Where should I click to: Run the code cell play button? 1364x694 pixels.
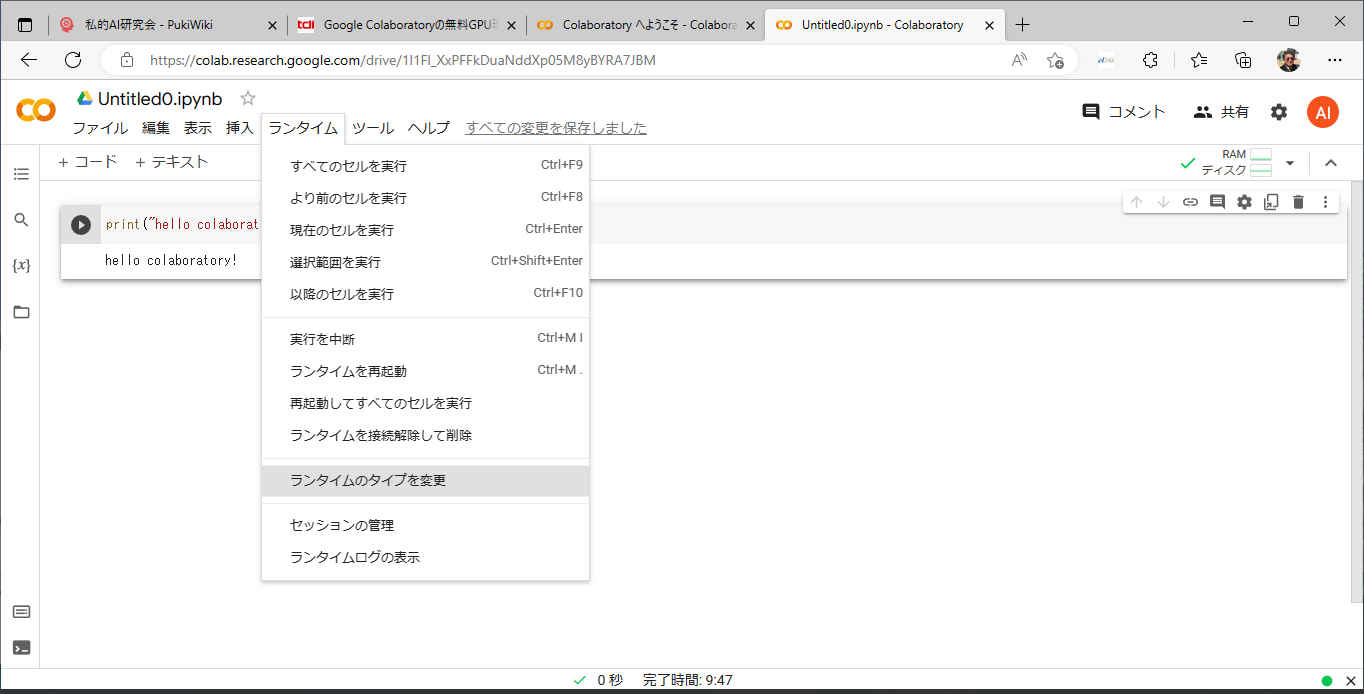pyautogui.click(x=81, y=225)
